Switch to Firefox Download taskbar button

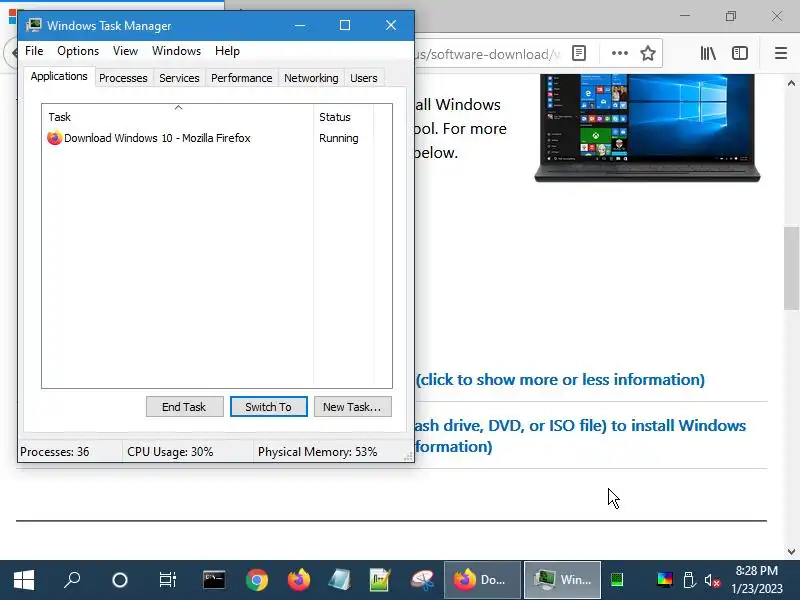(482, 580)
